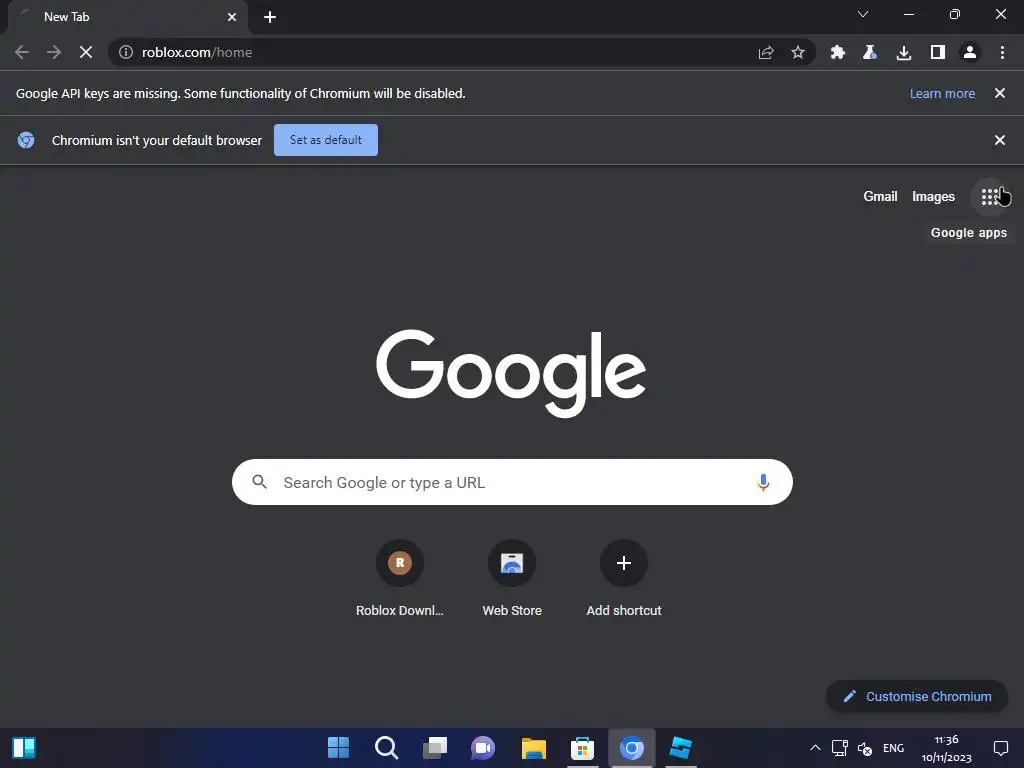Open network status tray icon
The width and height of the screenshot is (1024, 768).
pos(840,748)
